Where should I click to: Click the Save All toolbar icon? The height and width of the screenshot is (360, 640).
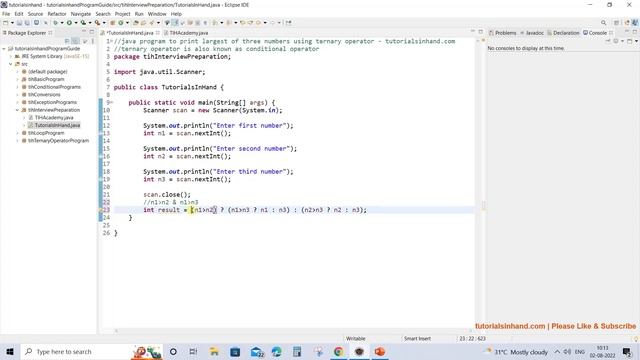[27, 23]
